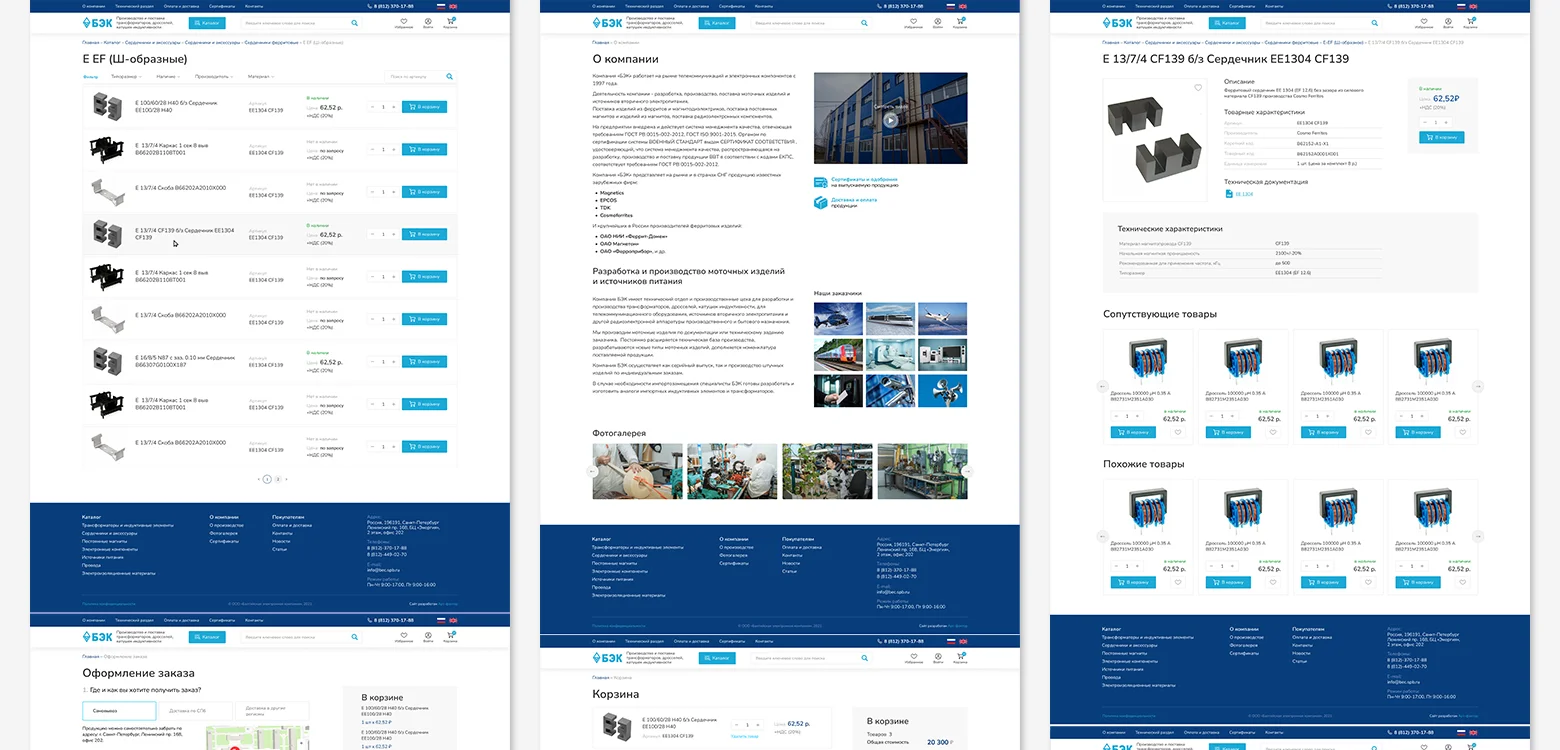Toggle the favorite heart on the E 13/7/4 product image
This screenshot has height=750, width=1560.
[x=1198, y=88]
